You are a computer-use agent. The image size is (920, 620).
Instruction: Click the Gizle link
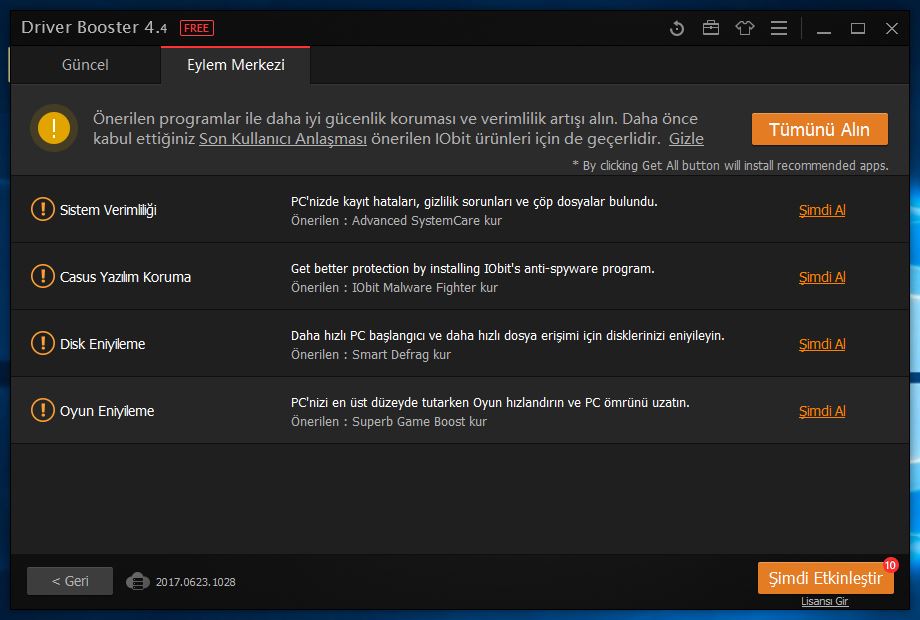686,139
